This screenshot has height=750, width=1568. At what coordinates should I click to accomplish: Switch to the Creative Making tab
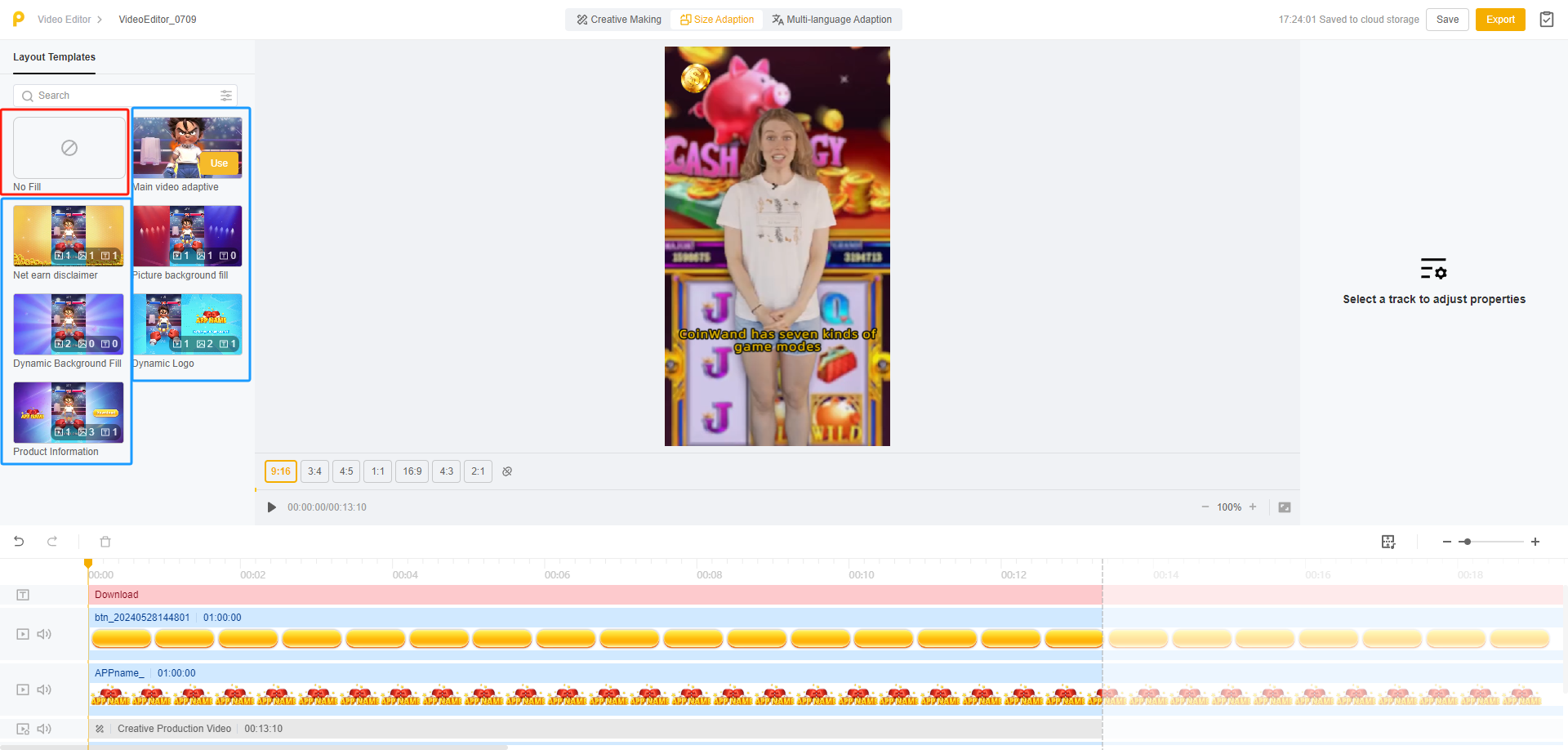point(618,20)
